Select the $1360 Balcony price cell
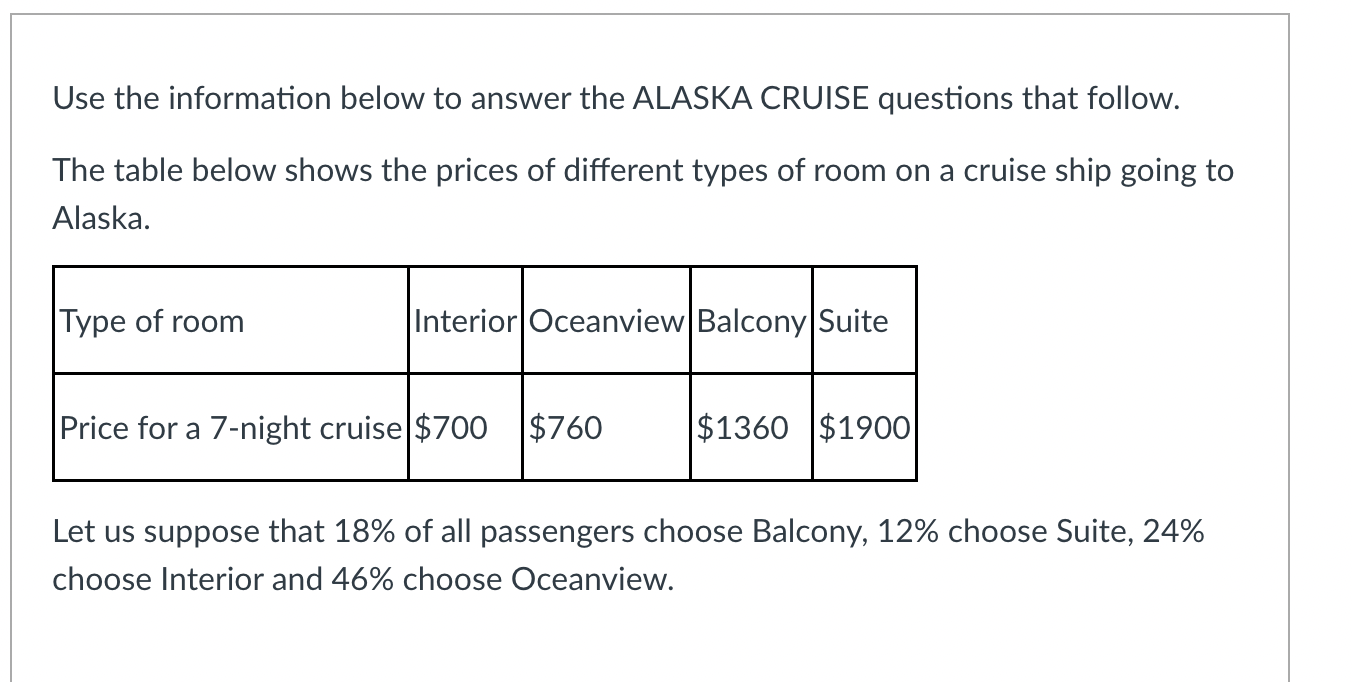The width and height of the screenshot is (1352, 682). pos(751,428)
